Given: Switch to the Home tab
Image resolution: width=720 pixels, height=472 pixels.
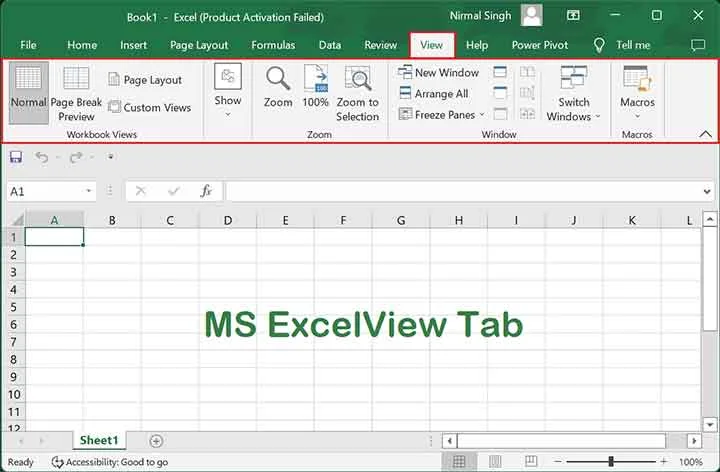Looking at the screenshot, I should [x=82, y=45].
